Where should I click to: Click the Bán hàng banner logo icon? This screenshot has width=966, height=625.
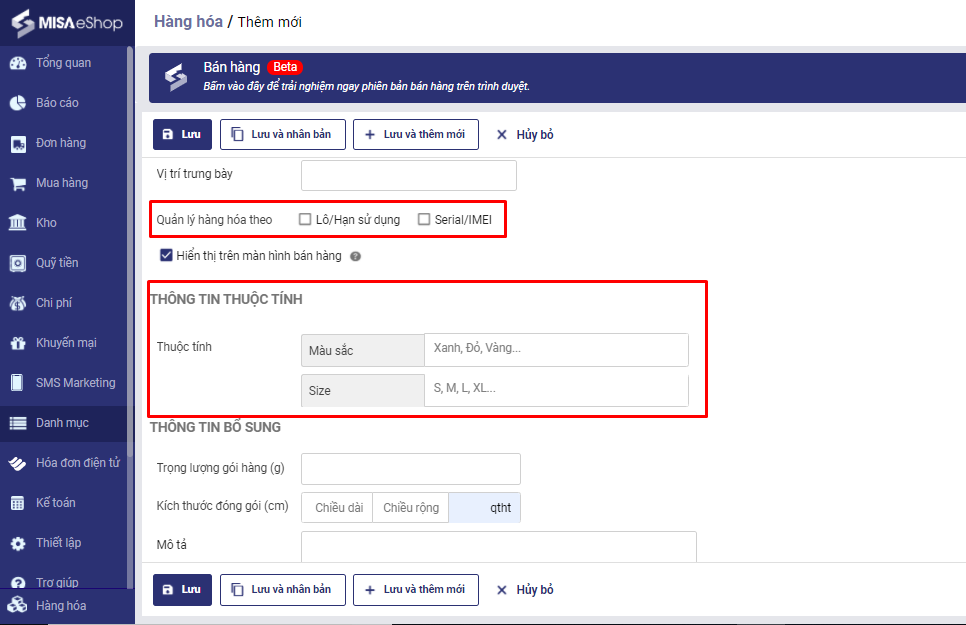[x=176, y=77]
